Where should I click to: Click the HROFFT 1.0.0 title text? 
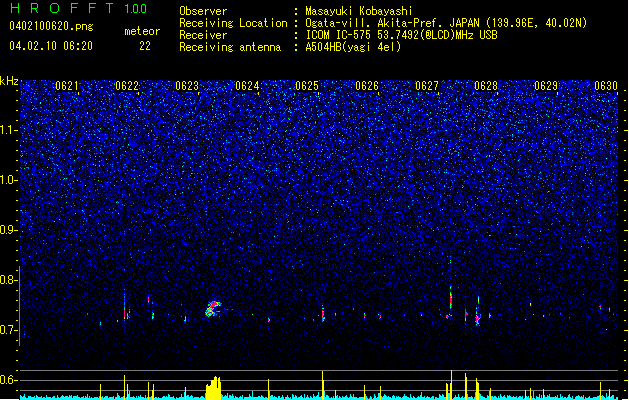tap(79, 8)
